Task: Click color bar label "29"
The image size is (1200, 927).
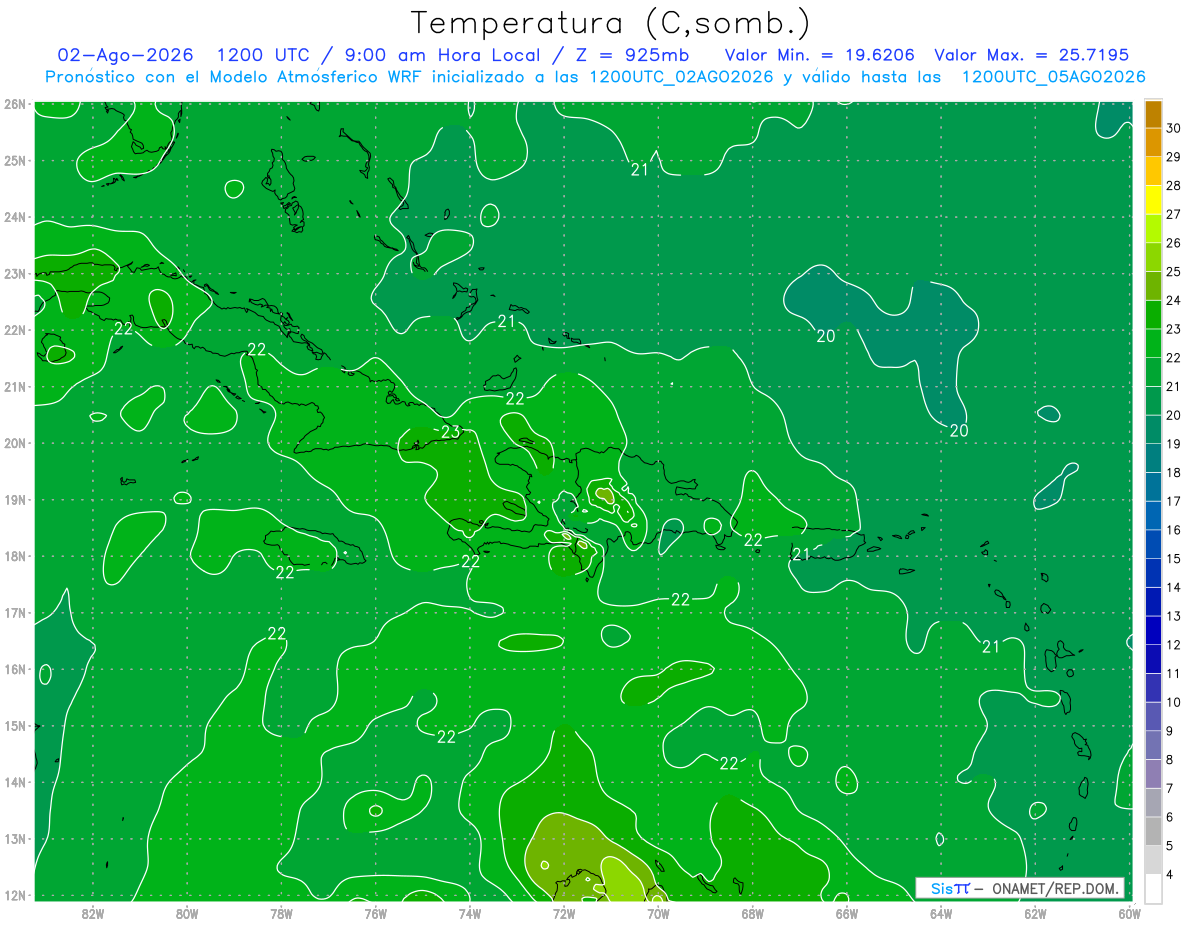Action: point(1173,157)
